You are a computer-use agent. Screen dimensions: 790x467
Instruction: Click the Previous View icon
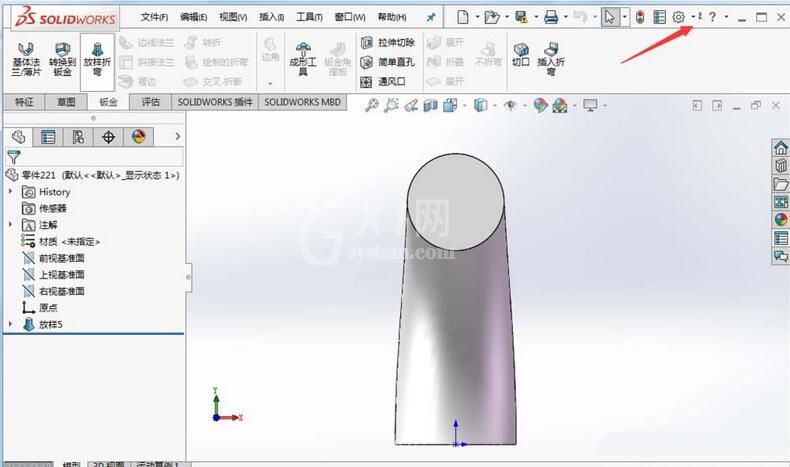411,105
